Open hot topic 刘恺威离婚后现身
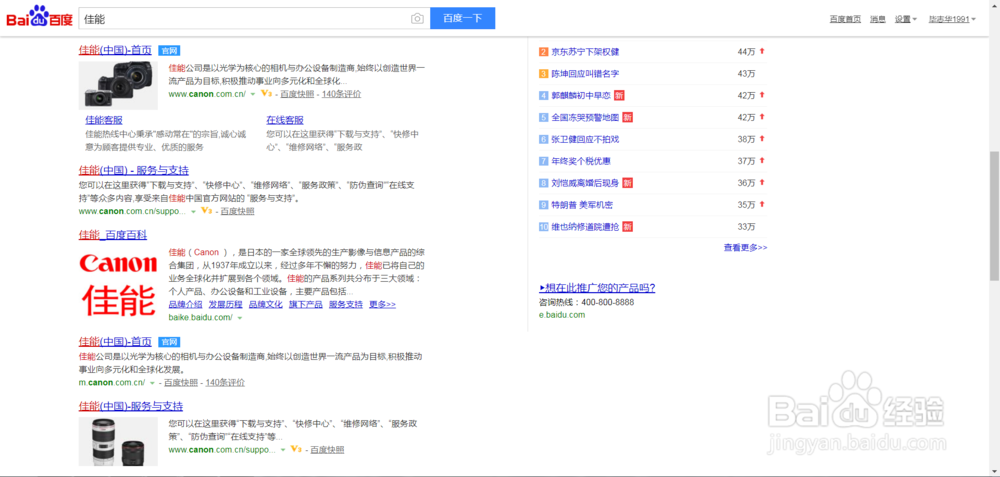1000x477 pixels. 585,183
